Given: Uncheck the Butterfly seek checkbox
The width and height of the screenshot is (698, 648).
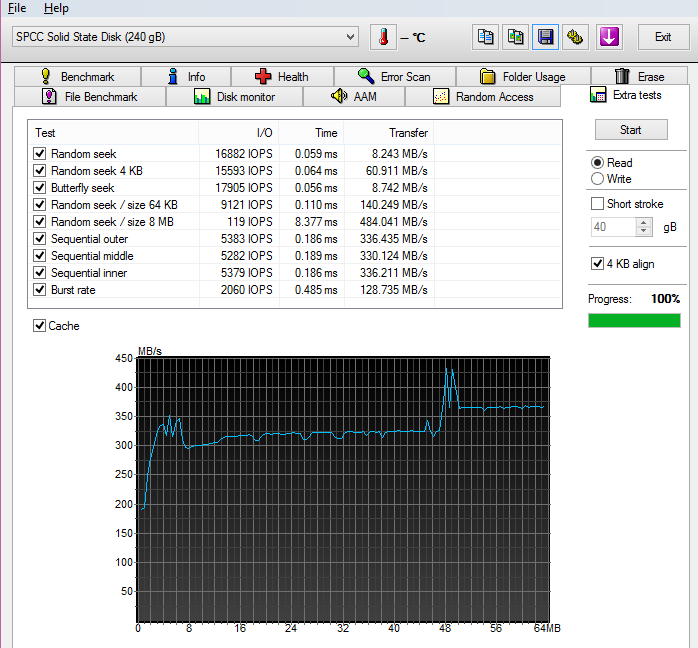Looking at the screenshot, I should [x=40, y=187].
